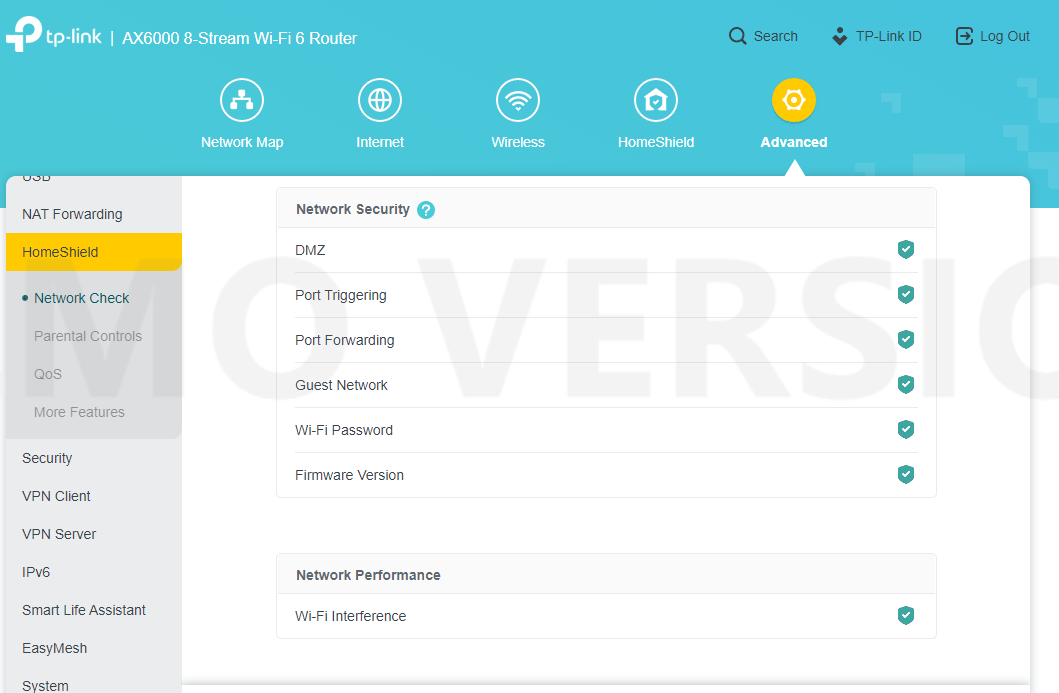The height and width of the screenshot is (693, 1059).
Task: Click the Wi-Fi Password shield status icon
Action: [906, 430]
